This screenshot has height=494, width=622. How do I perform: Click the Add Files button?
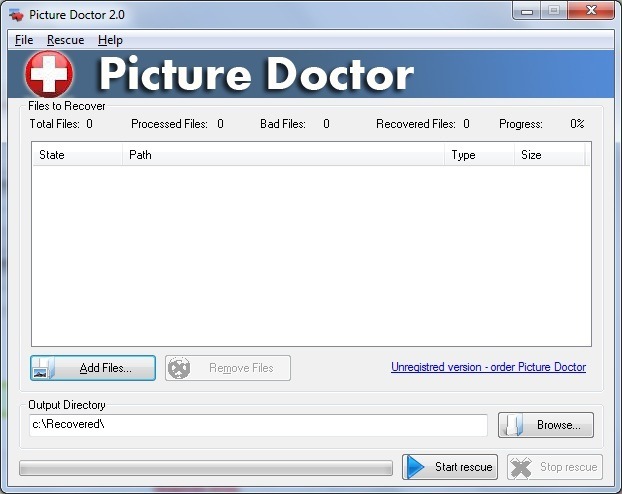tap(93, 368)
